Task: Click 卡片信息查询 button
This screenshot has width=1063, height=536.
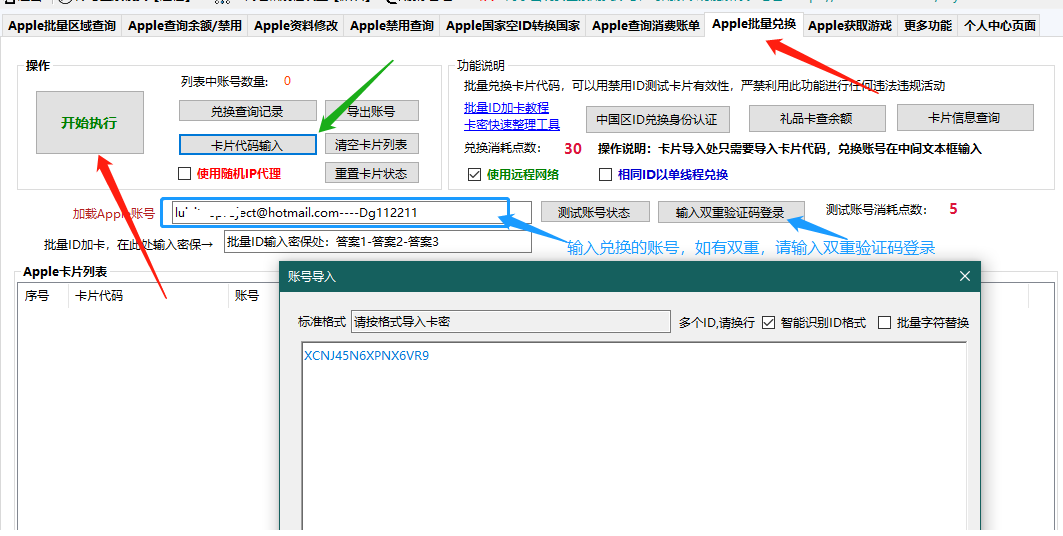Action: 965,118
